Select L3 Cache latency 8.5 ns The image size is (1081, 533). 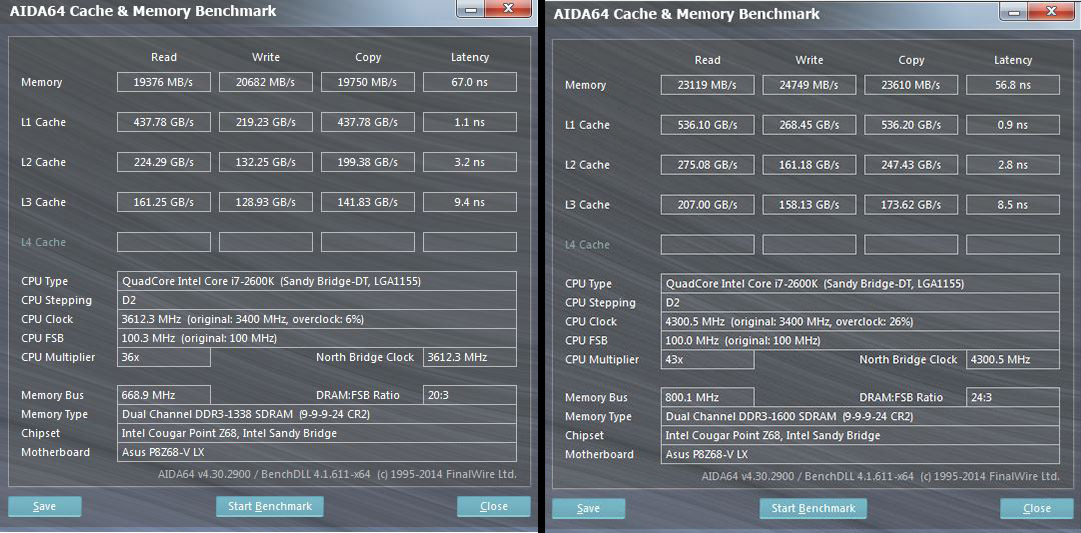(1013, 205)
